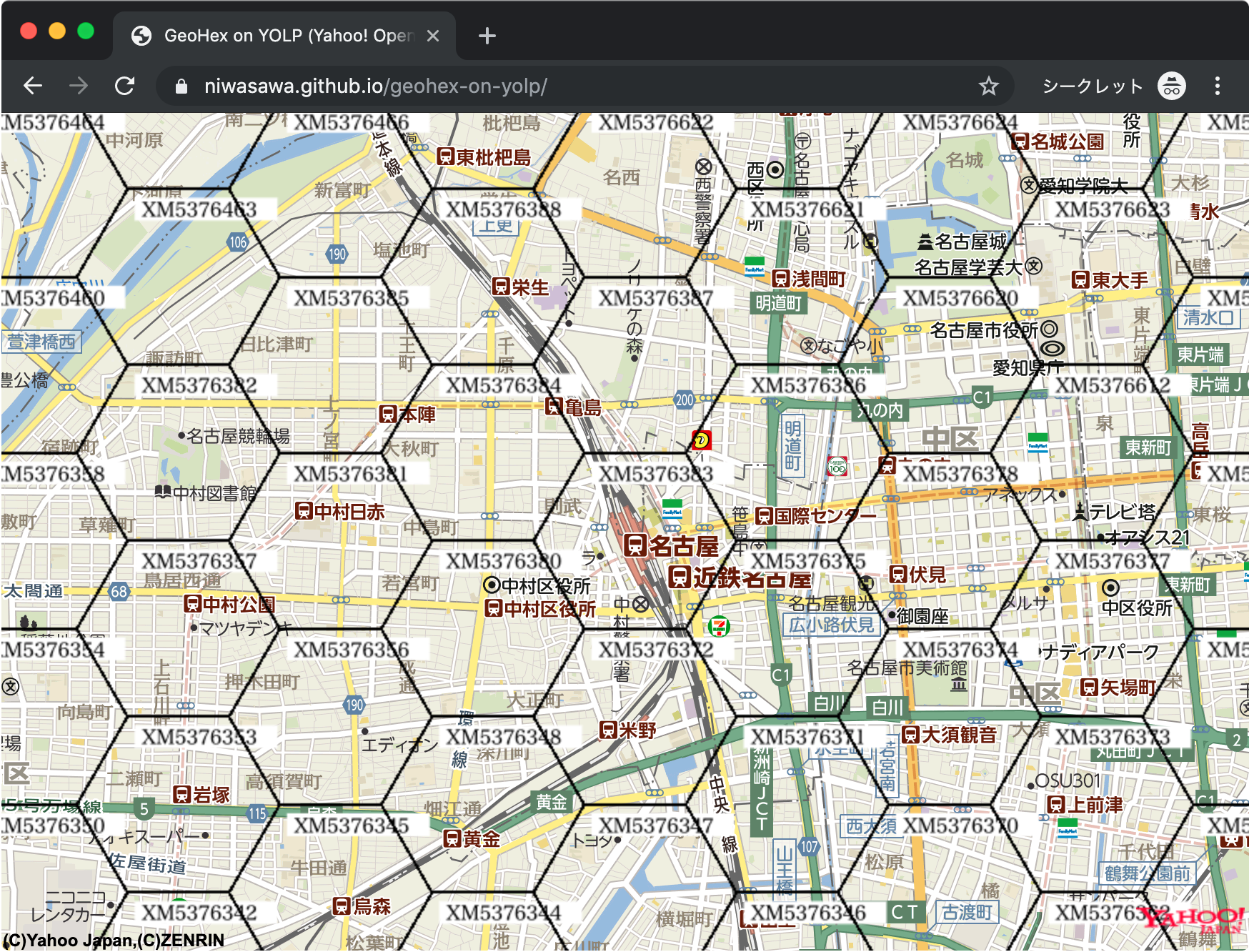
Task: Bookmark this page with the star icon
Action: 988,86
